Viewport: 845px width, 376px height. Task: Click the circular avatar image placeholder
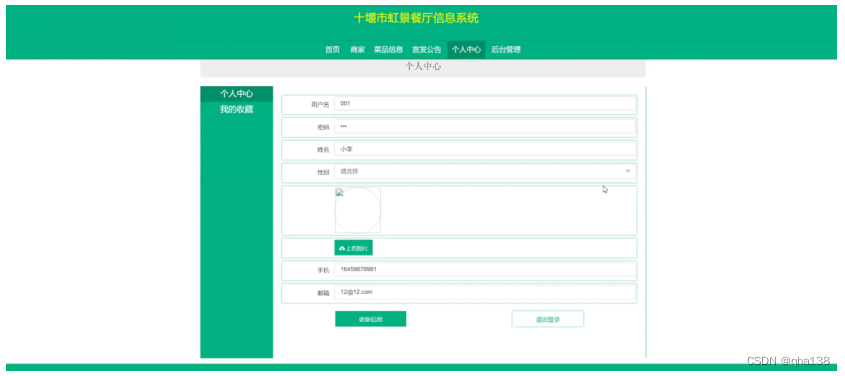click(x=358, y=210)
